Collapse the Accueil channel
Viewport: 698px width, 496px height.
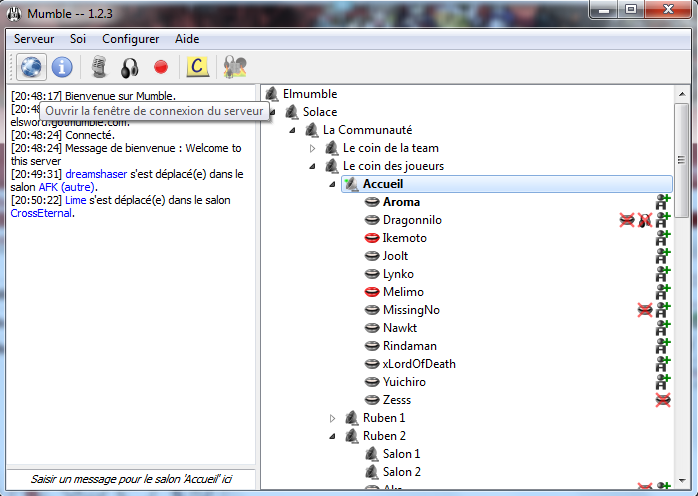(x=333, y=184)
